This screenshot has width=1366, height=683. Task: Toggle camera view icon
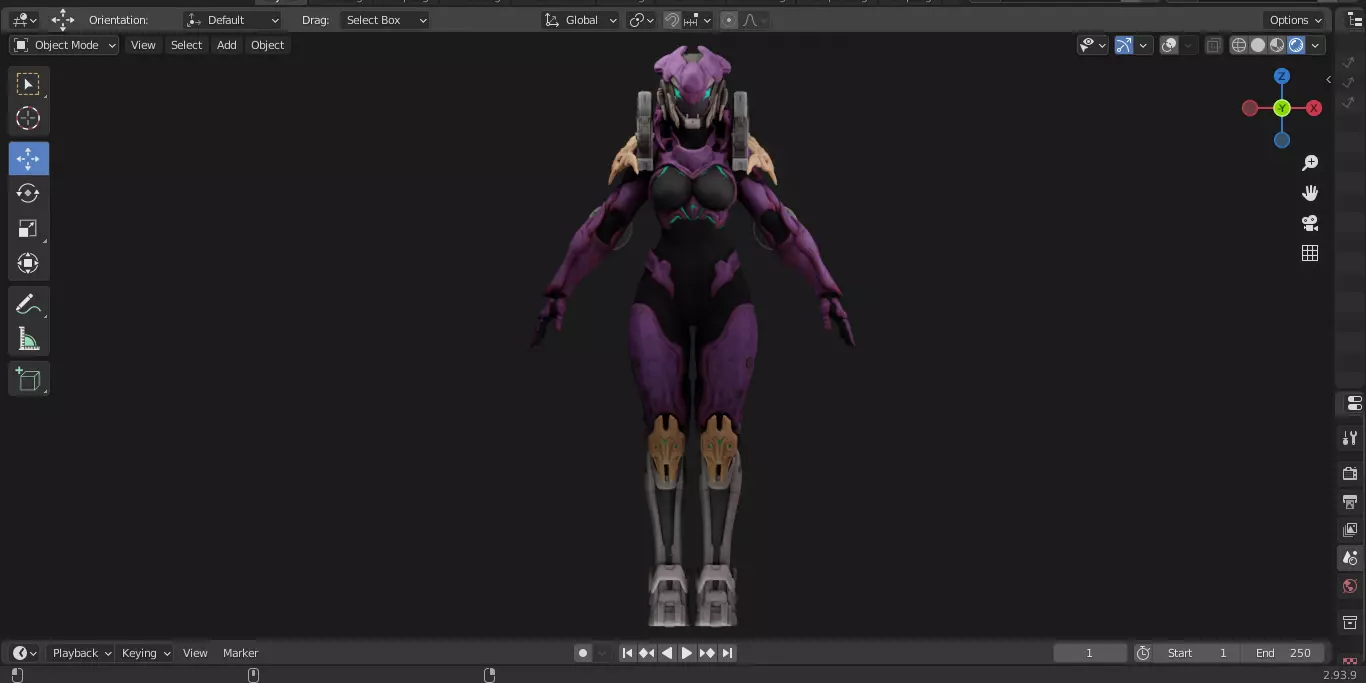tap(1310, 223)
